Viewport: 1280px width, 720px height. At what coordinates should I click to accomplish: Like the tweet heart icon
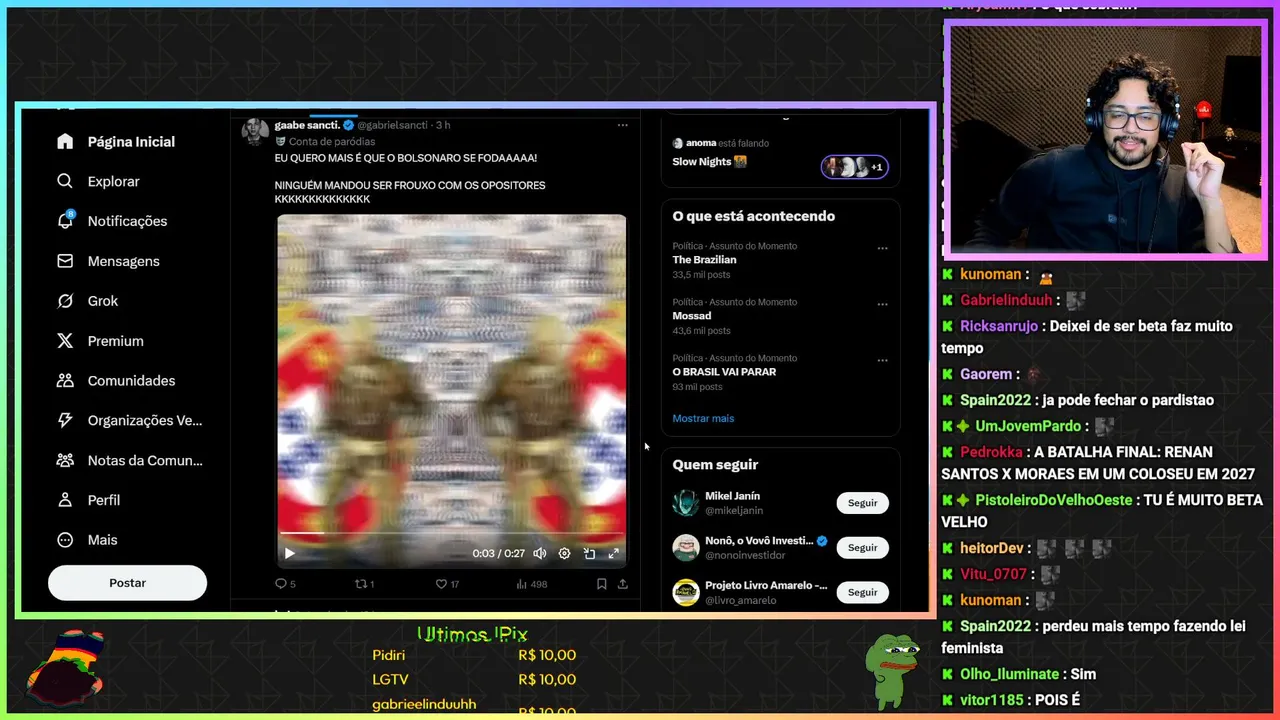click(x=441, y=584)
